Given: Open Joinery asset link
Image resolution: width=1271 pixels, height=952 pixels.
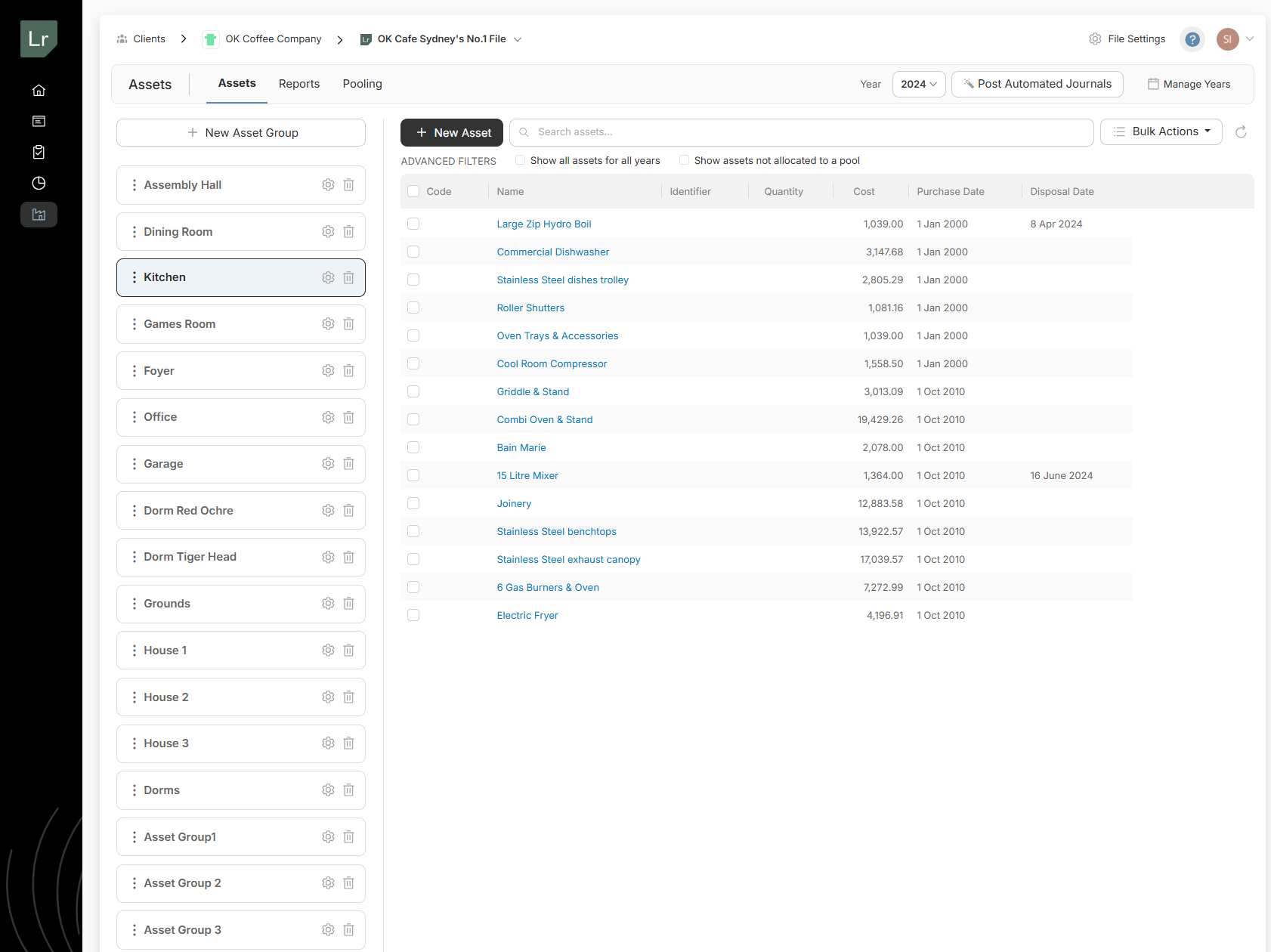Looking at the screenshot, I should coord(514,504).
